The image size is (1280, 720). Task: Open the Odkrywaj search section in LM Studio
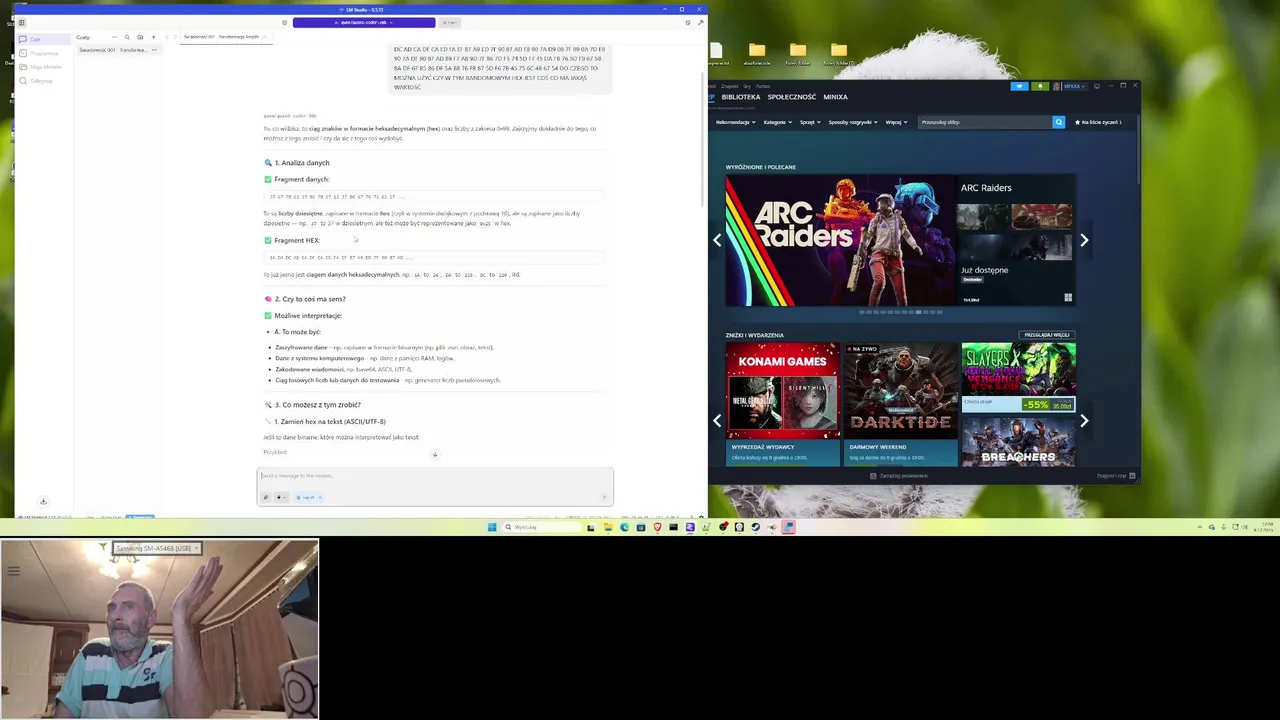click(40, 81)
